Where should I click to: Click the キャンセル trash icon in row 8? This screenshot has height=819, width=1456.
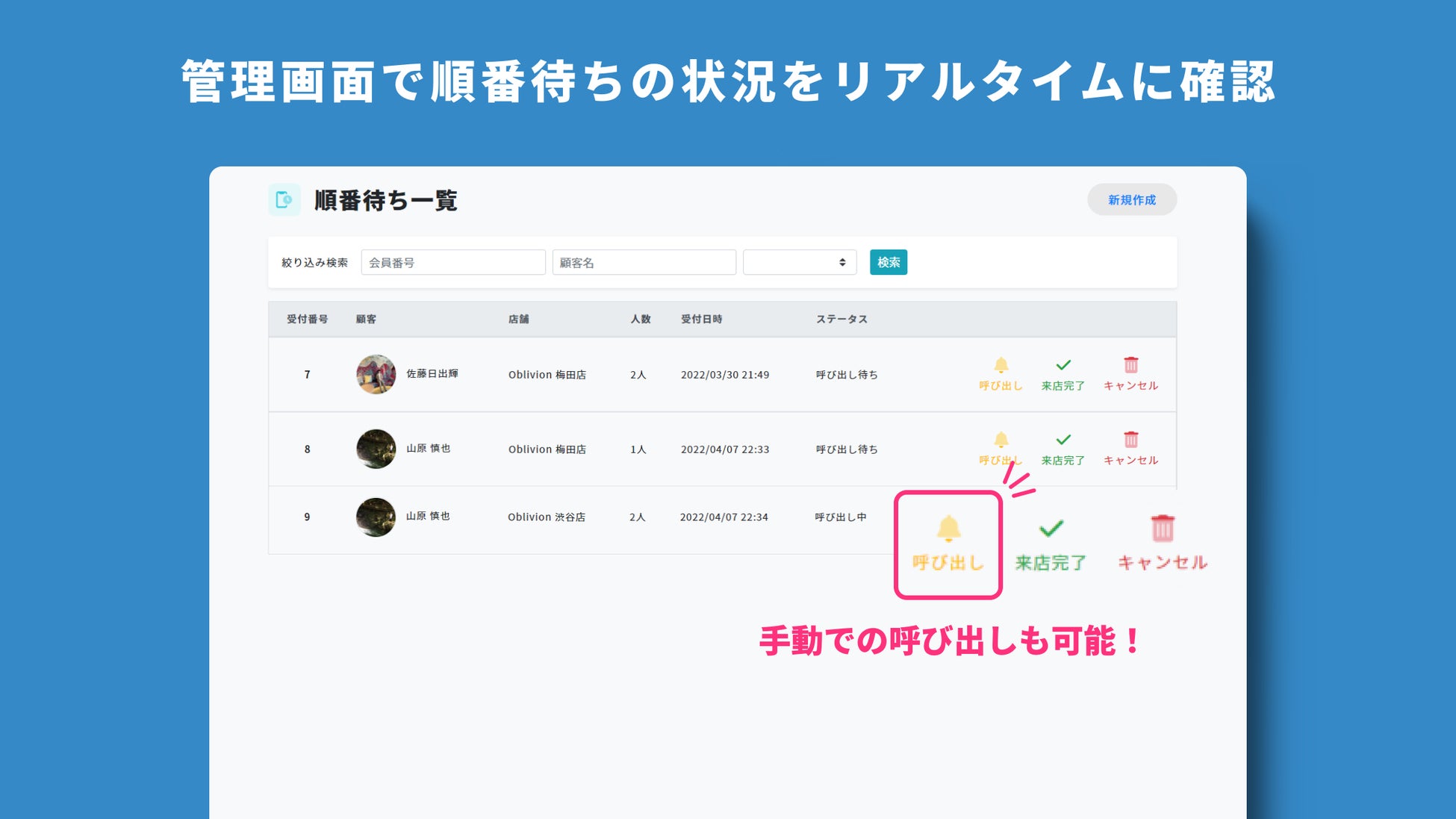(x=1130, y=440)
